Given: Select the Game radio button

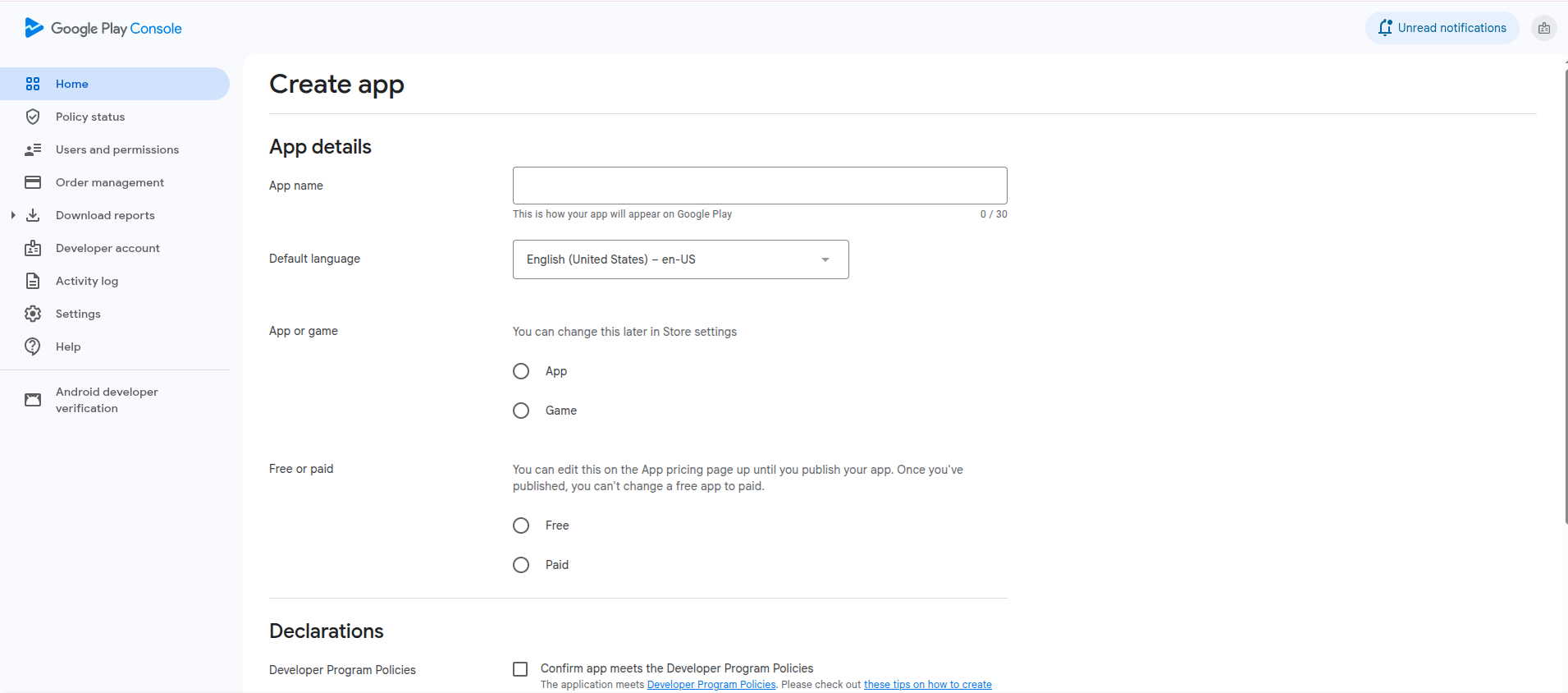Looking at the screenshot, I should 521,411.
